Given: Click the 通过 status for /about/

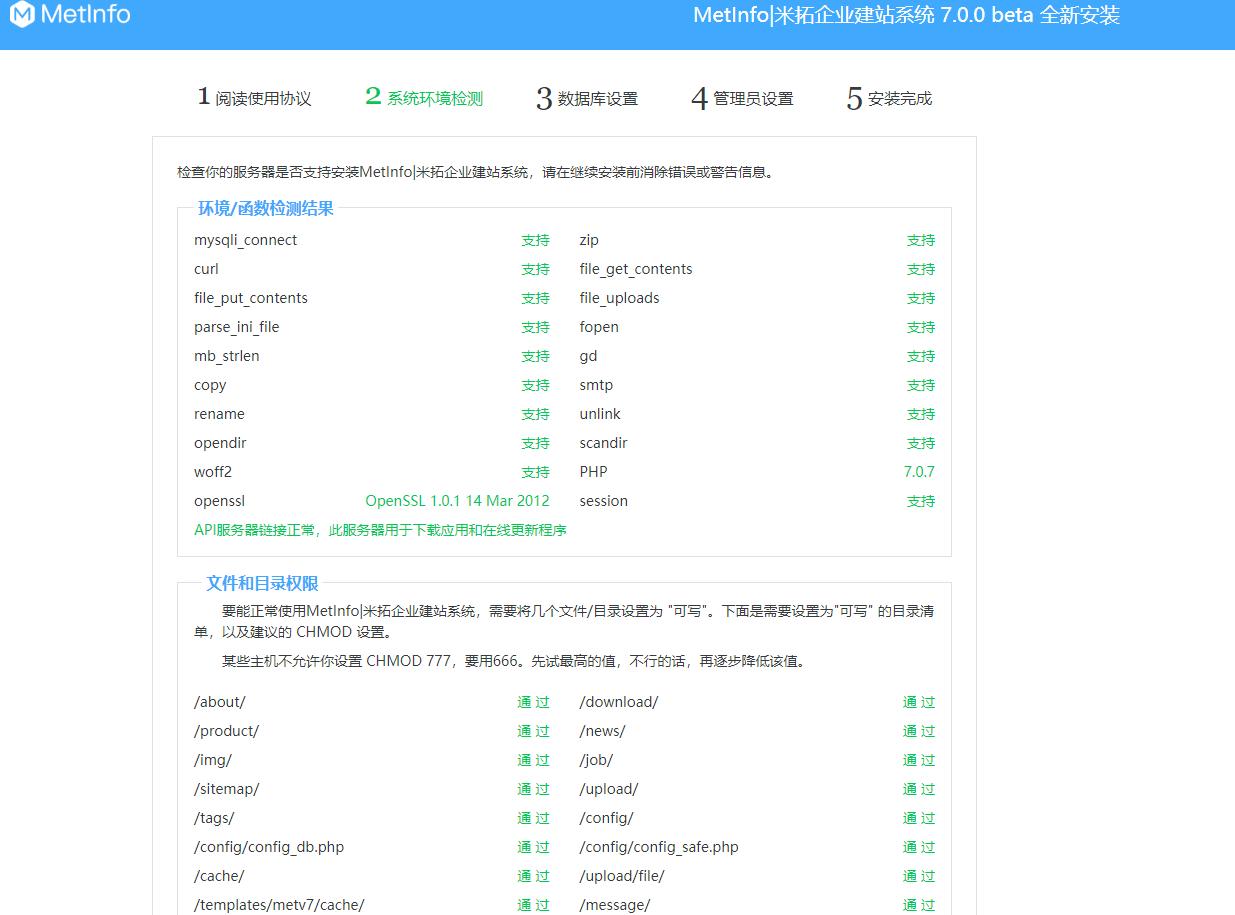Looking at the screenshot, I should pos(533,702).
